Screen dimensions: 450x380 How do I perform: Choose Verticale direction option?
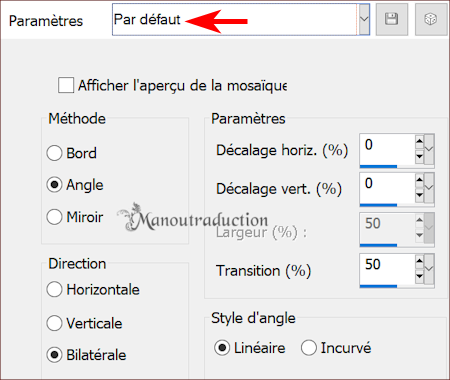pyautogui.click(x=54, y=323)
